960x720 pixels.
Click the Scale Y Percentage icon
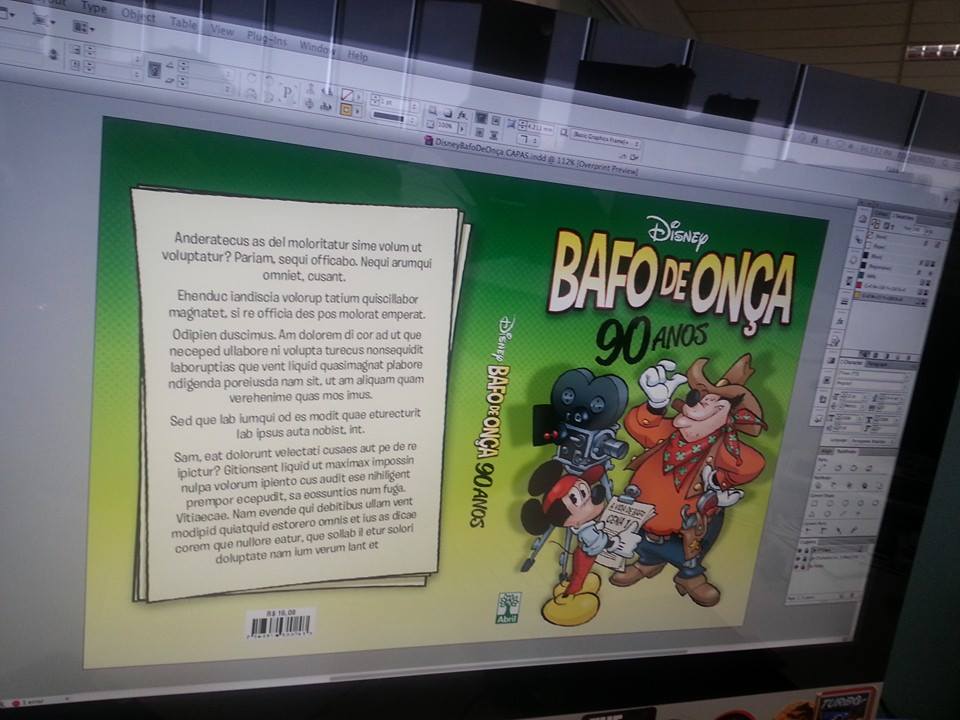pyautogui.click(x=77, y=64)
